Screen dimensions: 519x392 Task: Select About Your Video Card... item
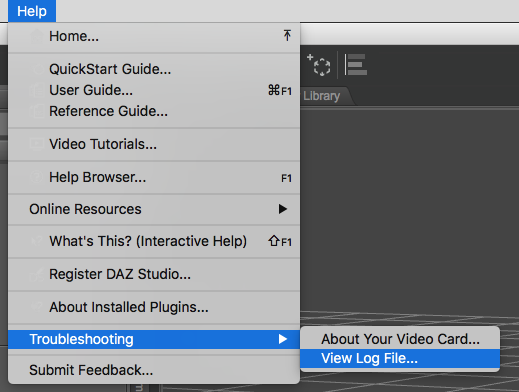(400, 339)
